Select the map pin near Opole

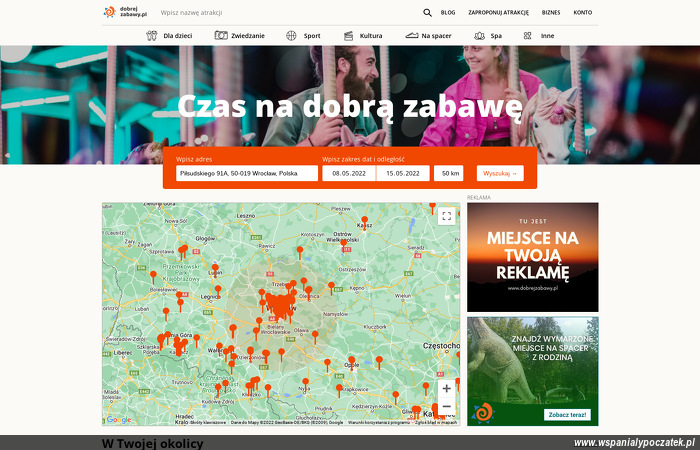352,362
